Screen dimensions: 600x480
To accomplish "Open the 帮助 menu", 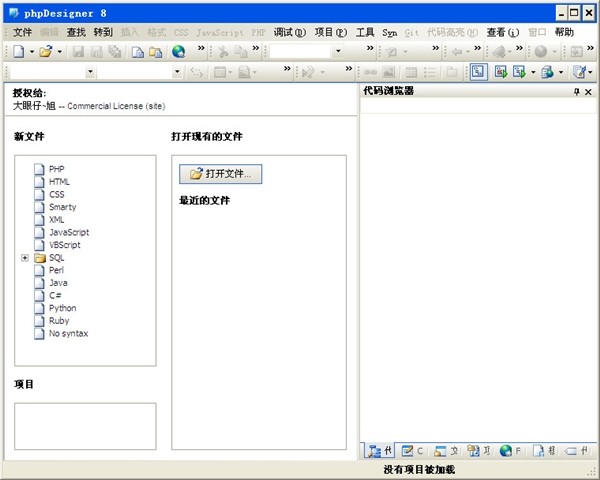I will [564, 33].
